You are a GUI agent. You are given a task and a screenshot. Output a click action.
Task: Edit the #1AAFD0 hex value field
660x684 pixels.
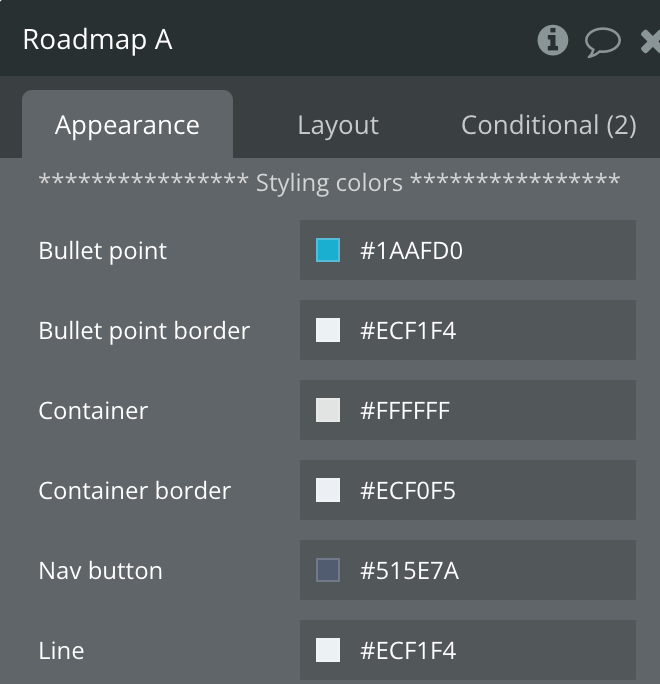tap(468, 250)
